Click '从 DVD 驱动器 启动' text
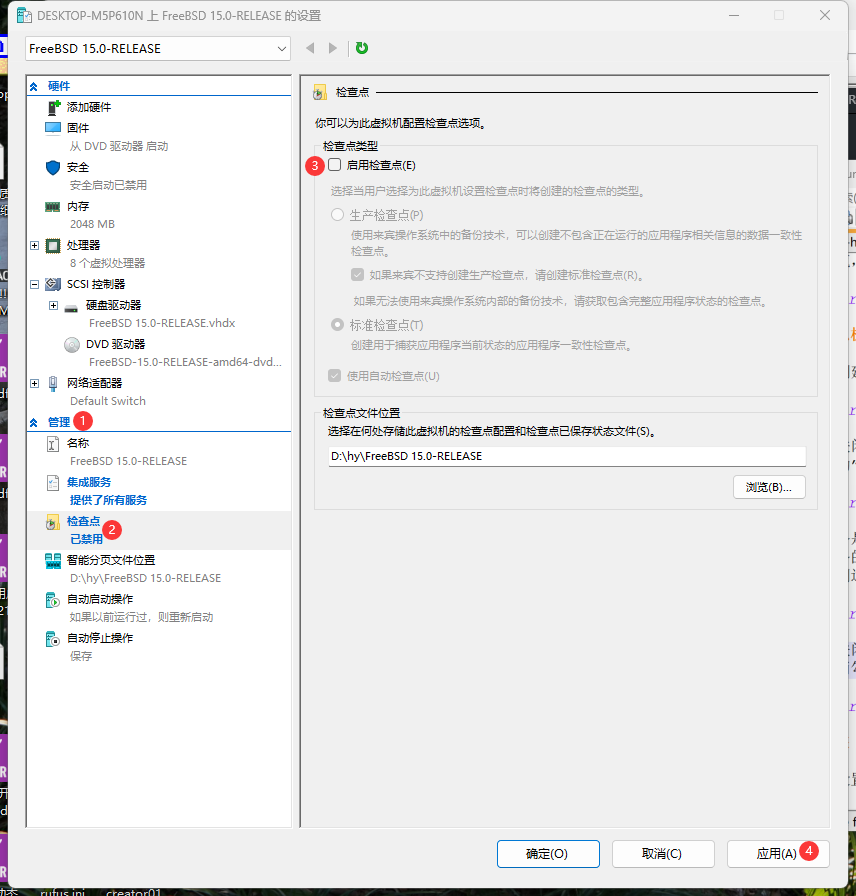The image size is (856, 896). click(119, 146)
